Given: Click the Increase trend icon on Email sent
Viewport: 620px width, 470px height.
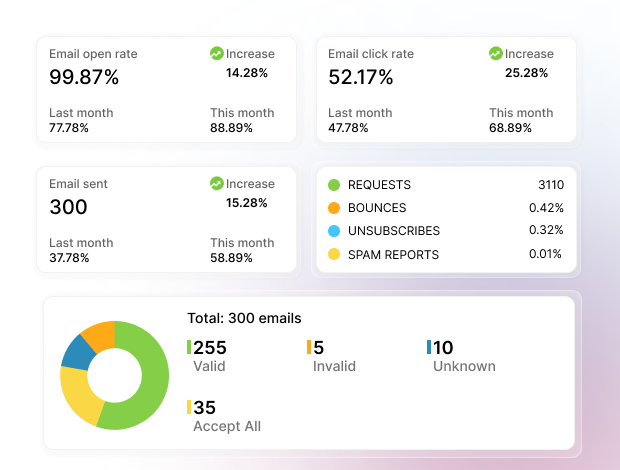Looking at the screenshot, I should point(217,183).
